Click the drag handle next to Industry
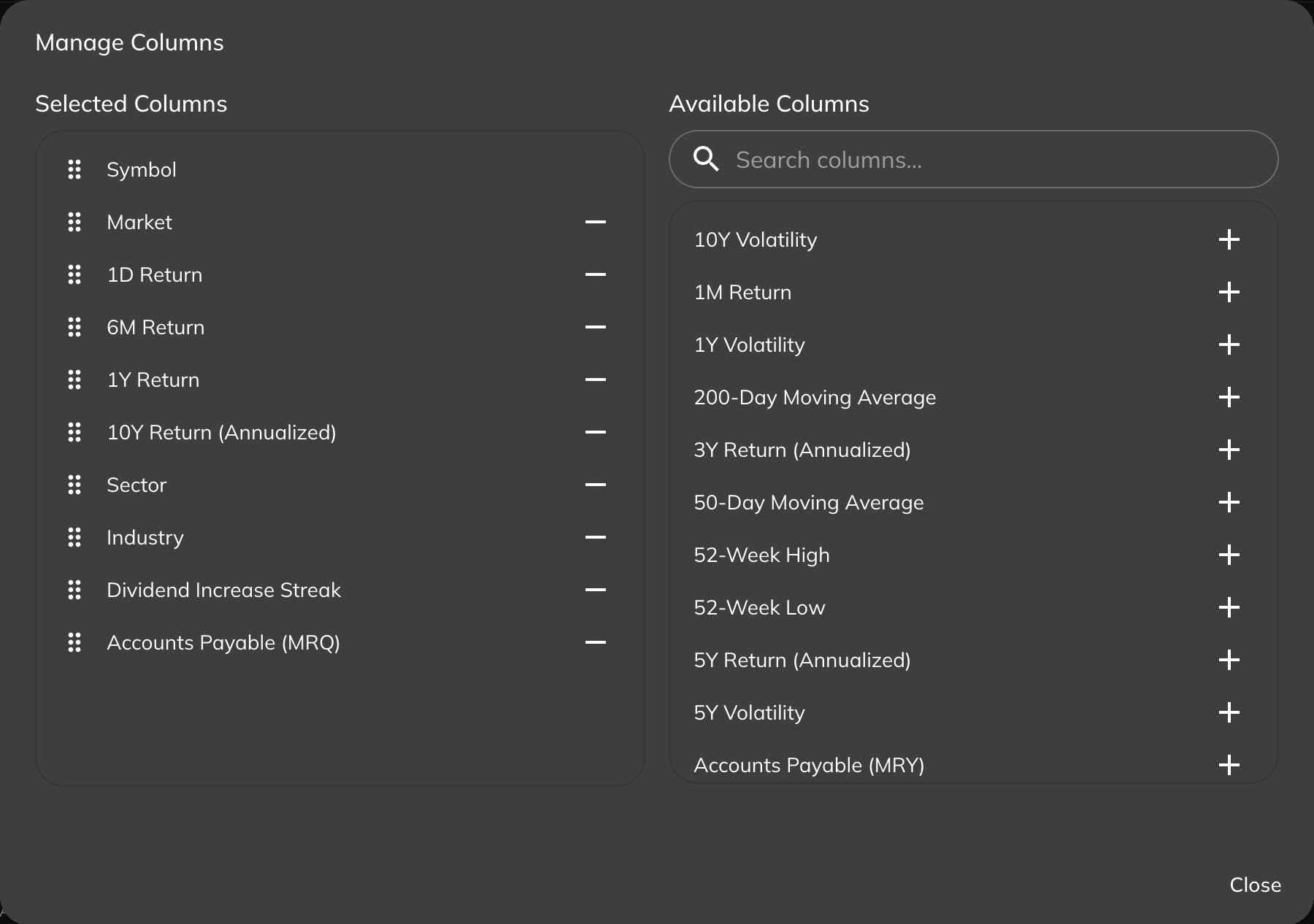This screenshot has width=1314, height=924. [74, 538]
